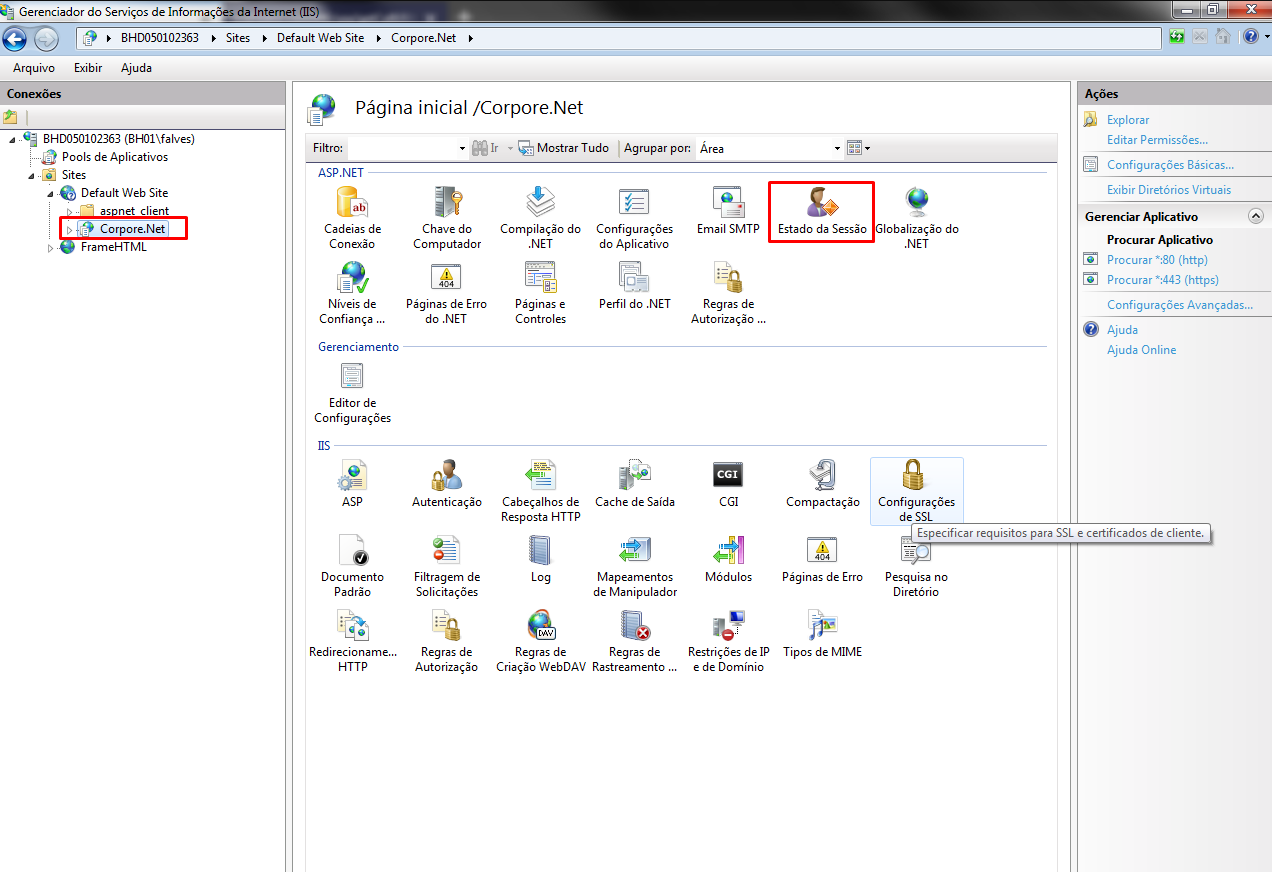Screen dimensions: 1272x872
Task: Click Exibir Diretórios Virtuais link
Action: coord(1169,190)
